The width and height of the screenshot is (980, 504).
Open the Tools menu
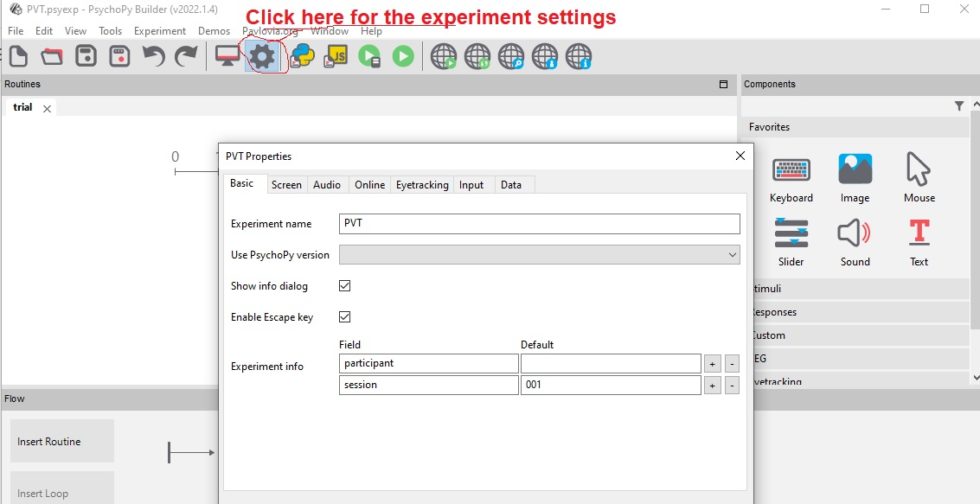click(x=110, y=31)
